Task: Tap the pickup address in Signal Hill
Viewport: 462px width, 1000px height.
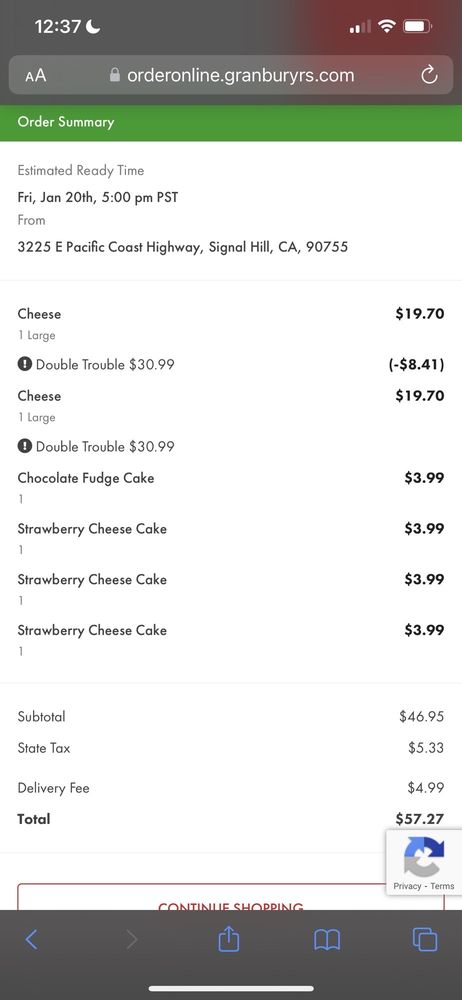Action: click(x=183, y=247)
